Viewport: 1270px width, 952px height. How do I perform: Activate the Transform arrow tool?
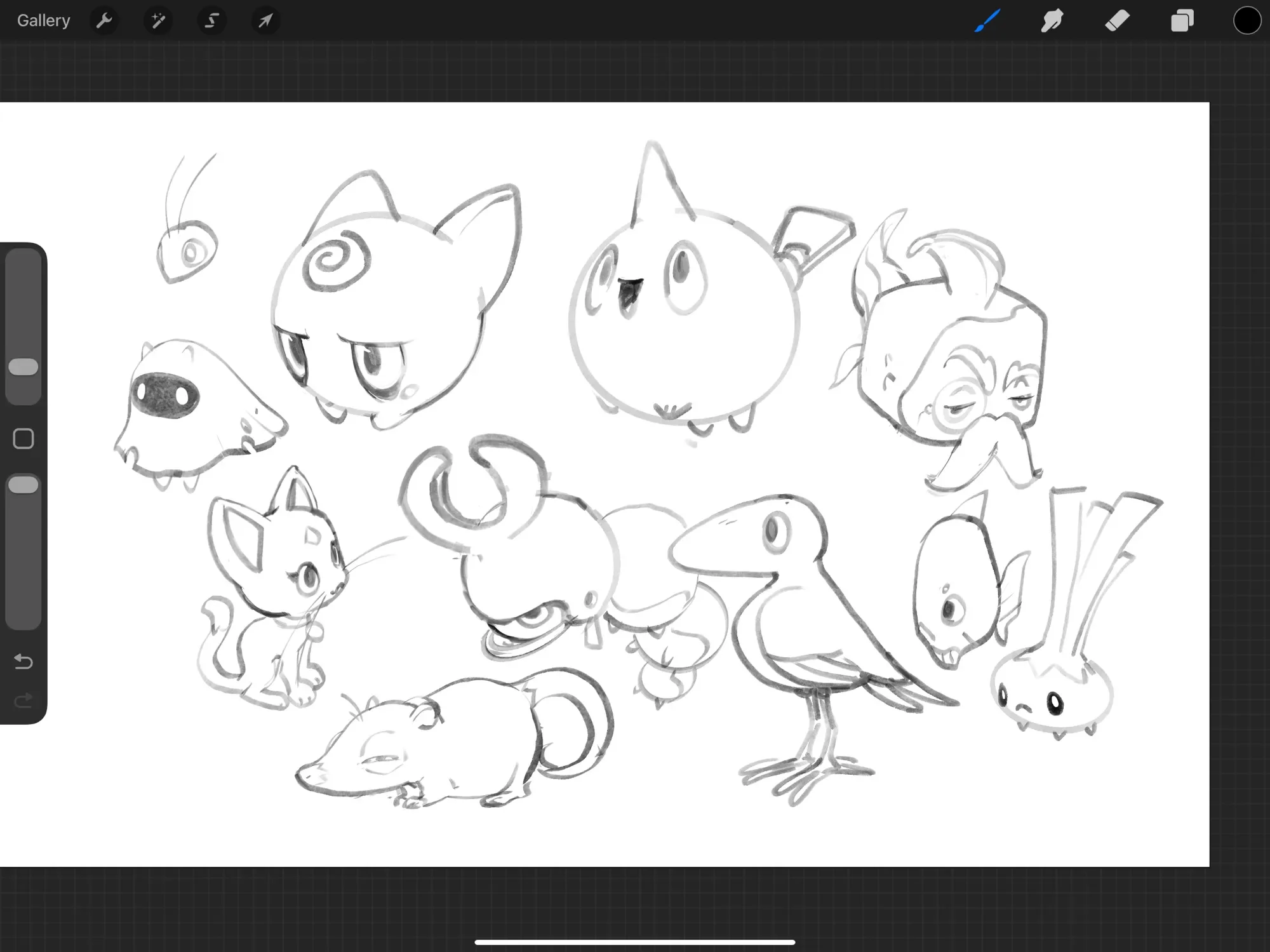pyautogui.click(x=265, y=21)
